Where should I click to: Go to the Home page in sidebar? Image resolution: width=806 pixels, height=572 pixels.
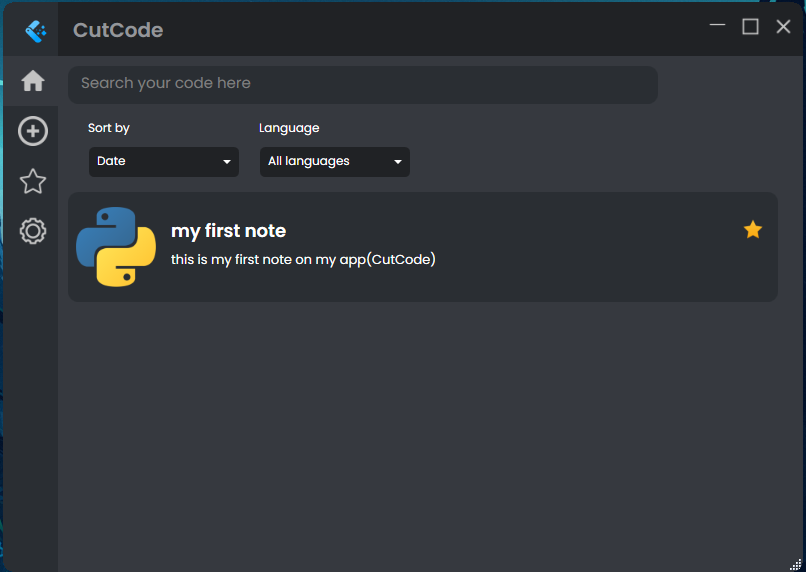[x=32, y=81]
